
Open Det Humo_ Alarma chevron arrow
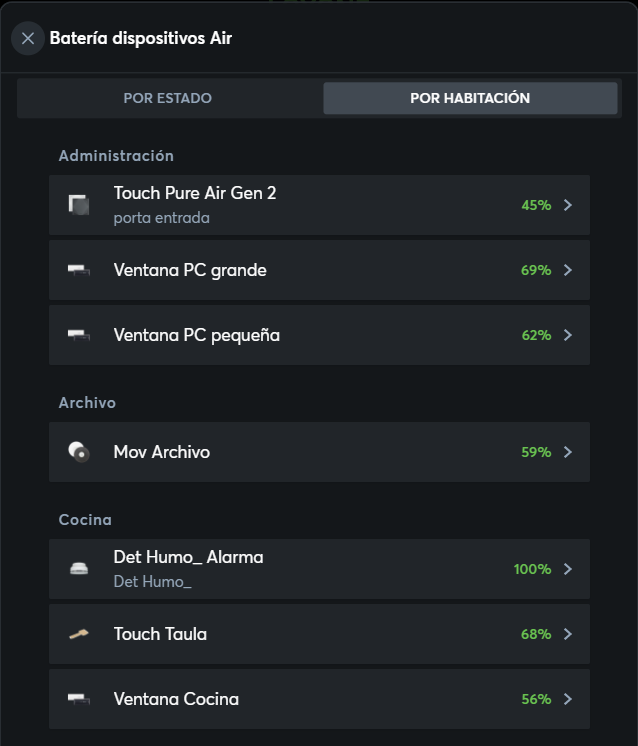(568, 569)
